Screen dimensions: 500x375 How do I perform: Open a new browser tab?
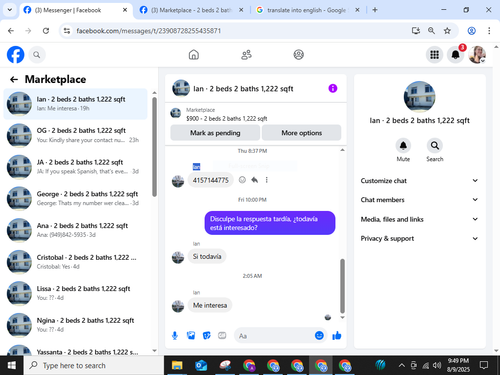click(375, 10)
